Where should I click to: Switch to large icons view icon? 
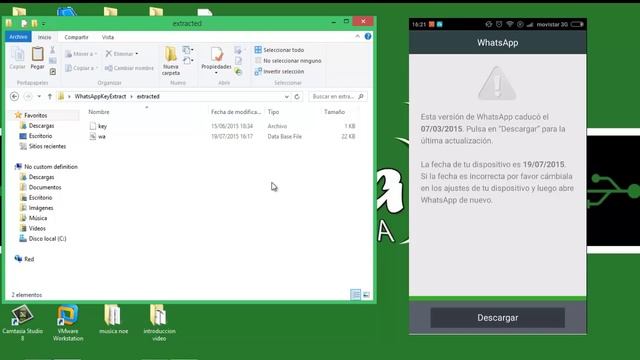366,295
